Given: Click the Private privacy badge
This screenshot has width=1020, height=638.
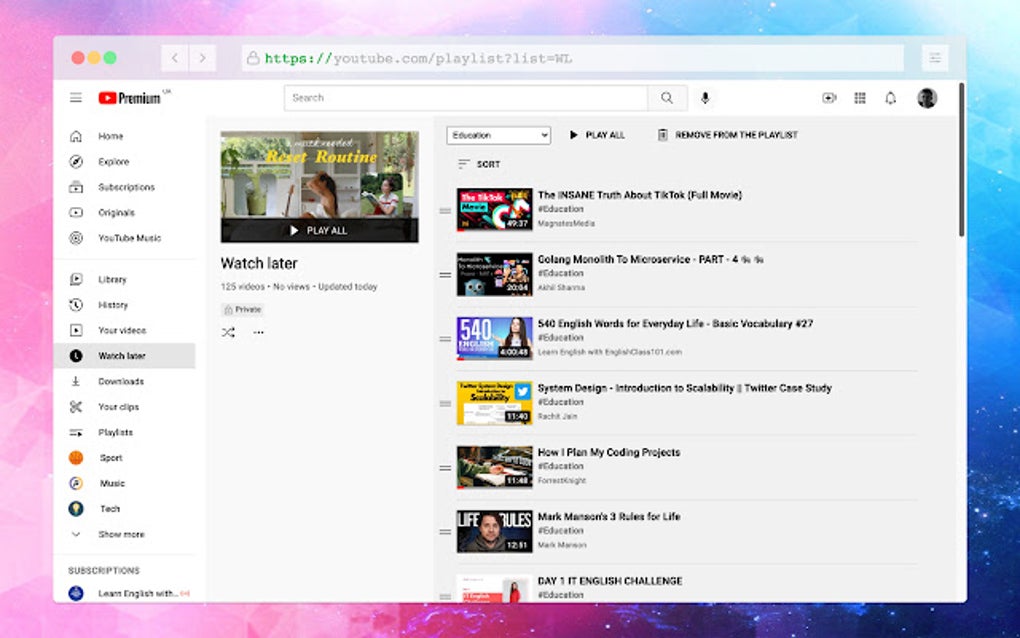Looking at the screenshot, I should pyautogui.click(x=242, y=310).
